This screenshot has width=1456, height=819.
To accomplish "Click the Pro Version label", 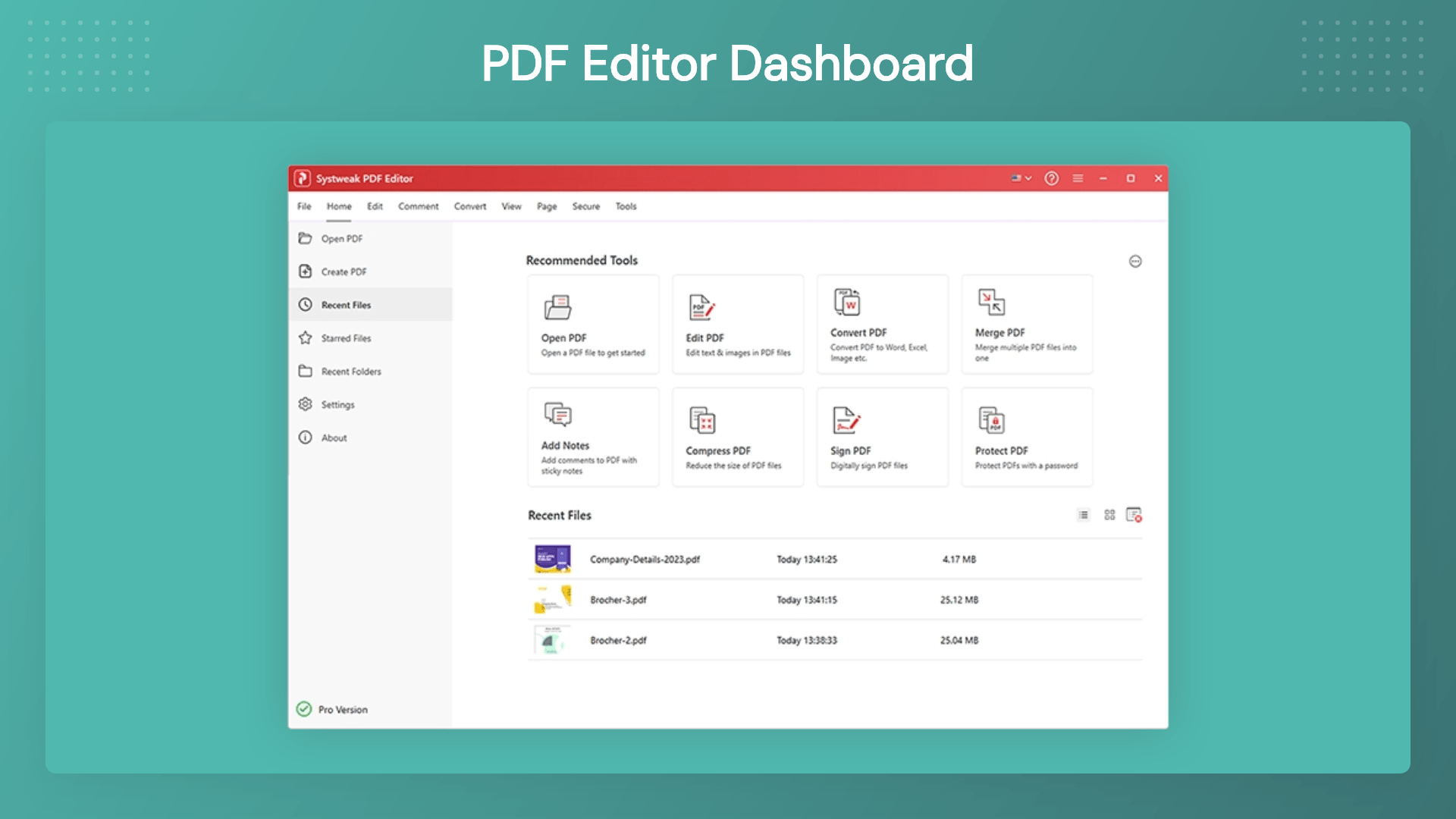I will click(x=343, y=710).
